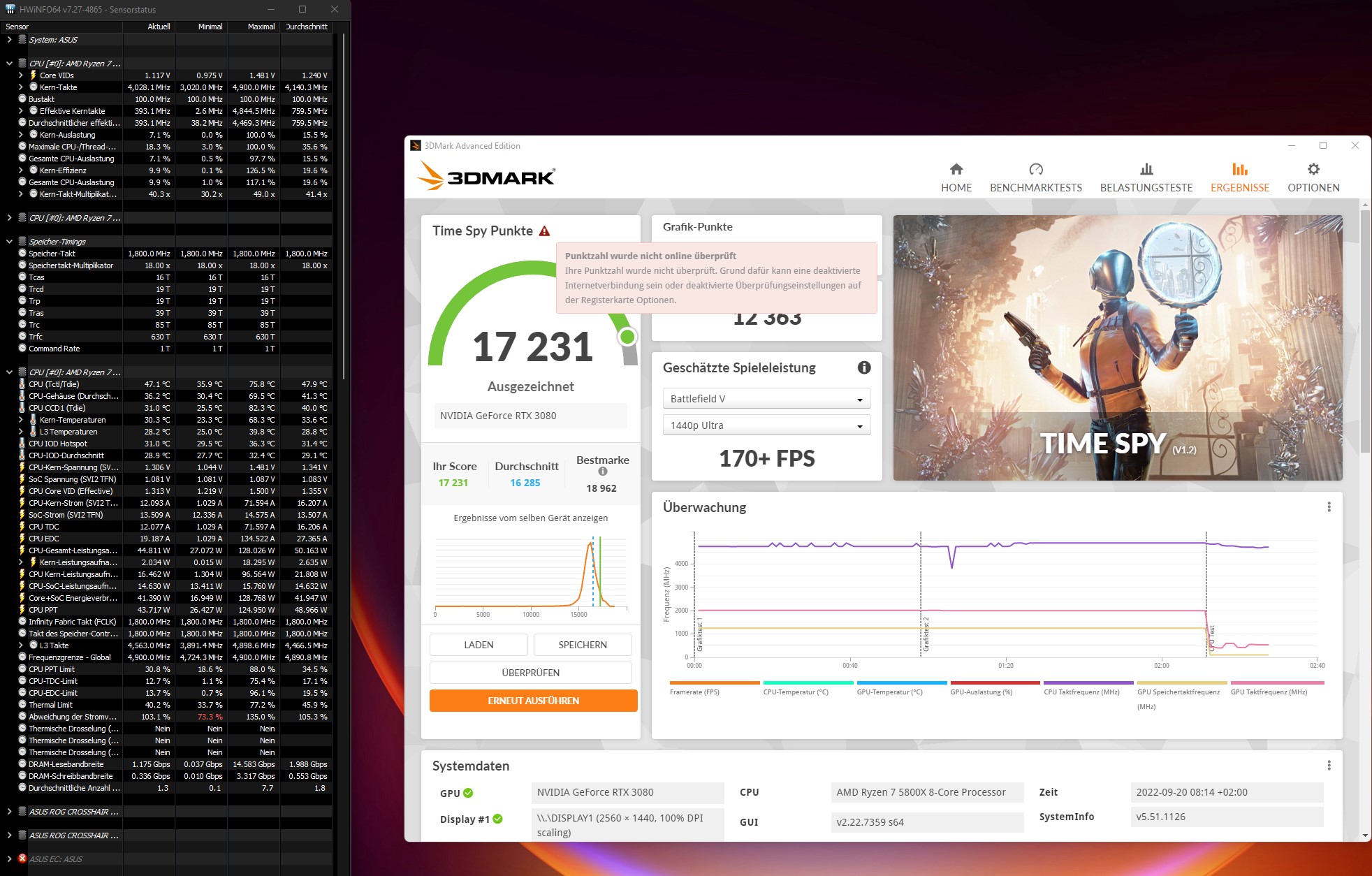Go to the BENCHMARKTESTS gauge icon
Image resolution: width=1372 pixels, height=876 pixels.
click(x=1035, y=169)
